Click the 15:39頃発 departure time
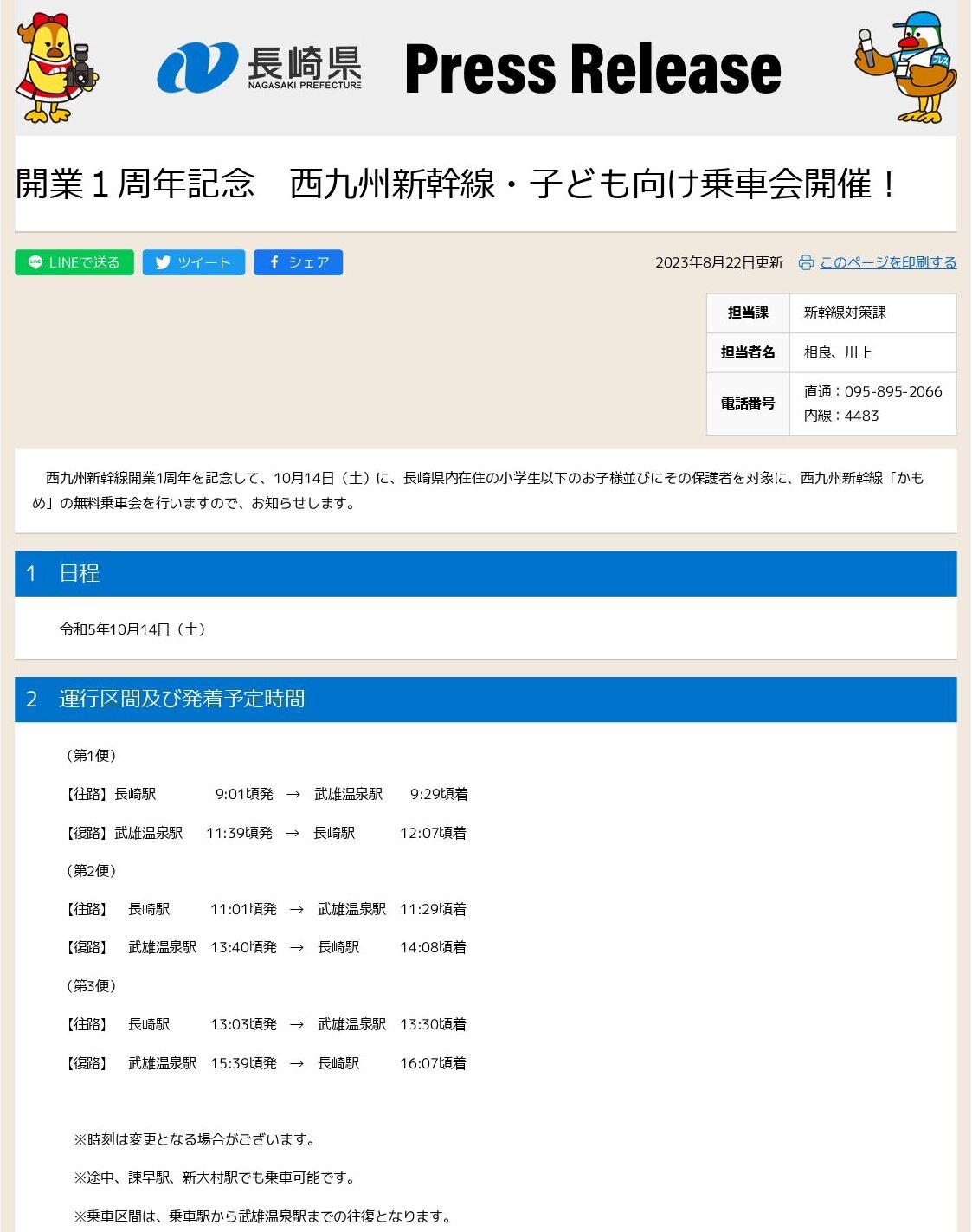Viewport: 972px width, 1232px height. pos(243,1063)
